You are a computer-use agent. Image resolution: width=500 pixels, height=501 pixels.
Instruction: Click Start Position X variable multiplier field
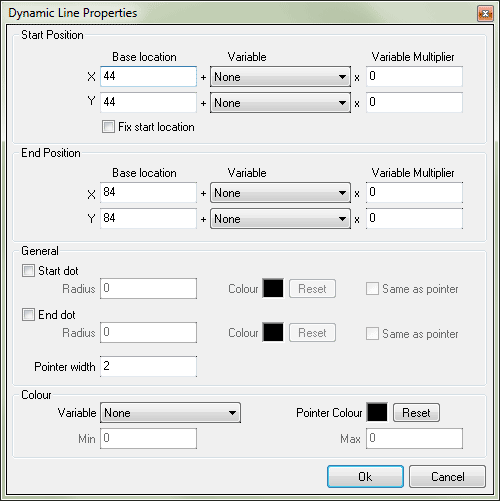point(414,77)
